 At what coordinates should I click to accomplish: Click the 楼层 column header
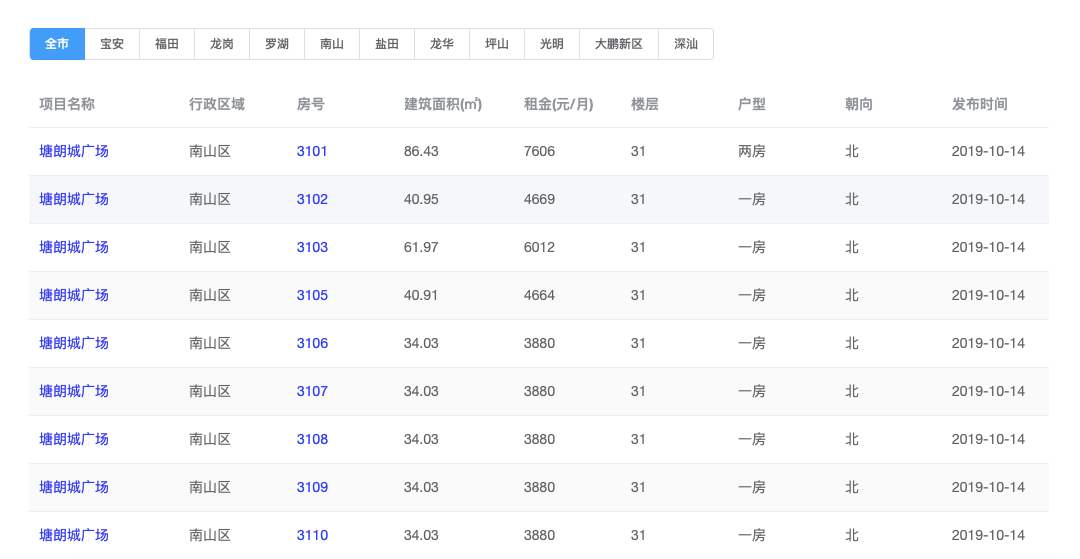pos(645,104)
